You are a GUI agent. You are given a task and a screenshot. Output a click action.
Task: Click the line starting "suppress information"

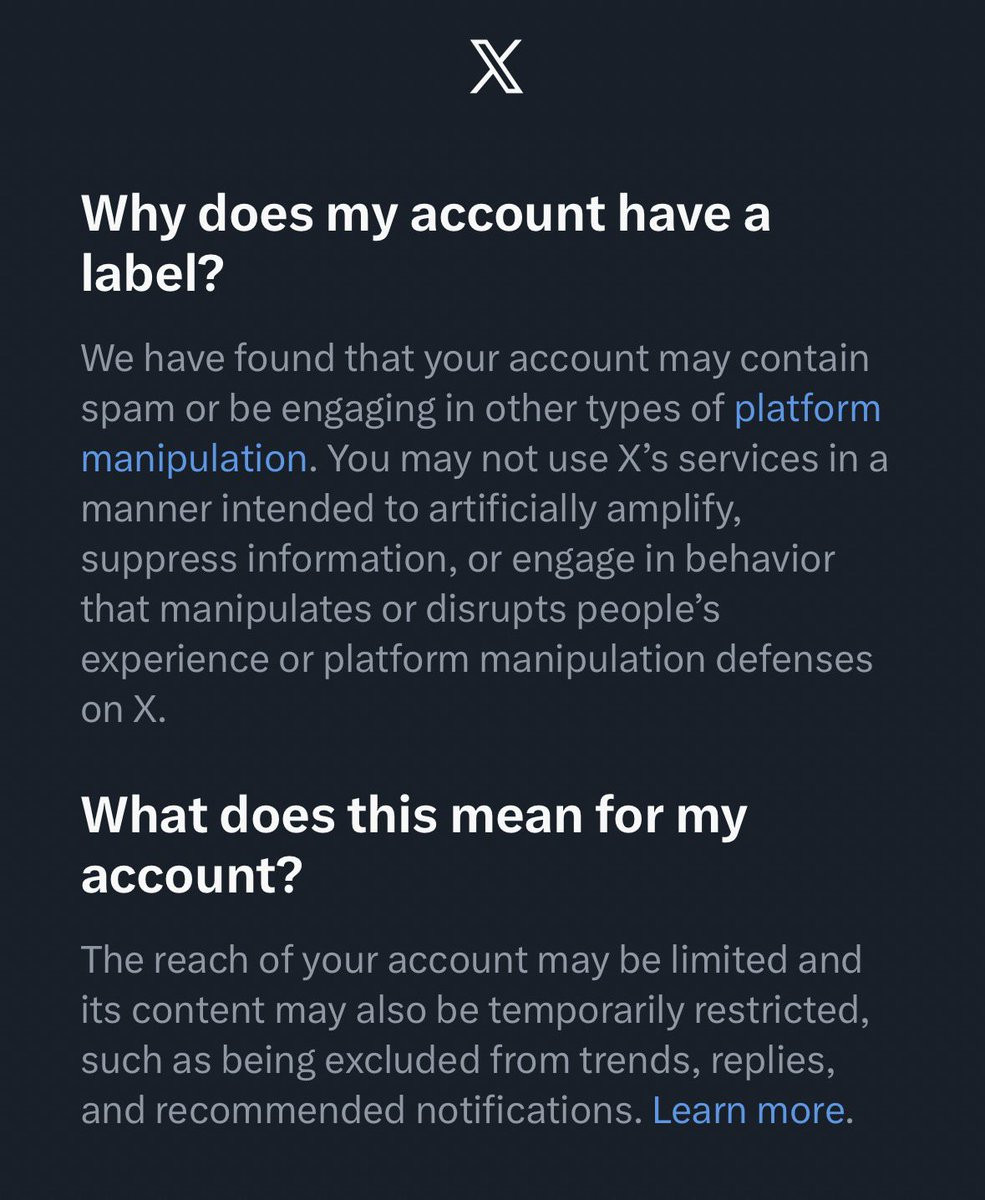457,559
